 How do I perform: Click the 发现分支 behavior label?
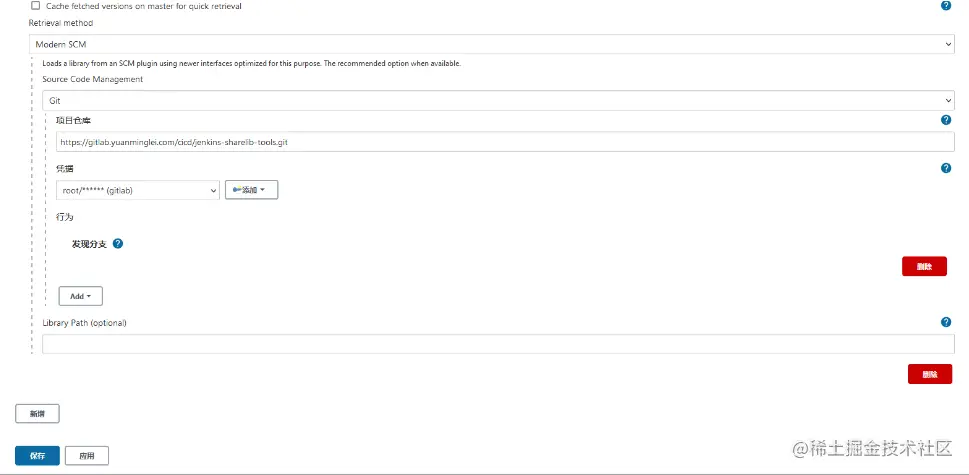pyautogui.click(x=90, y=244)
